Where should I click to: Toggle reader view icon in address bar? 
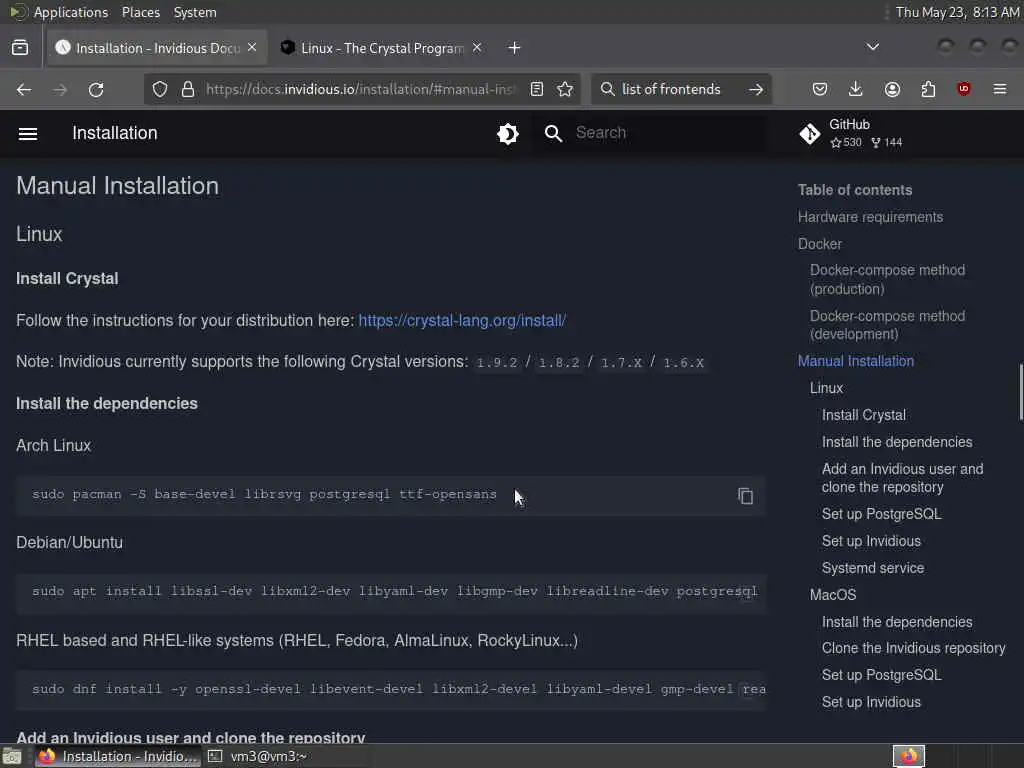[x=537, y=89]
